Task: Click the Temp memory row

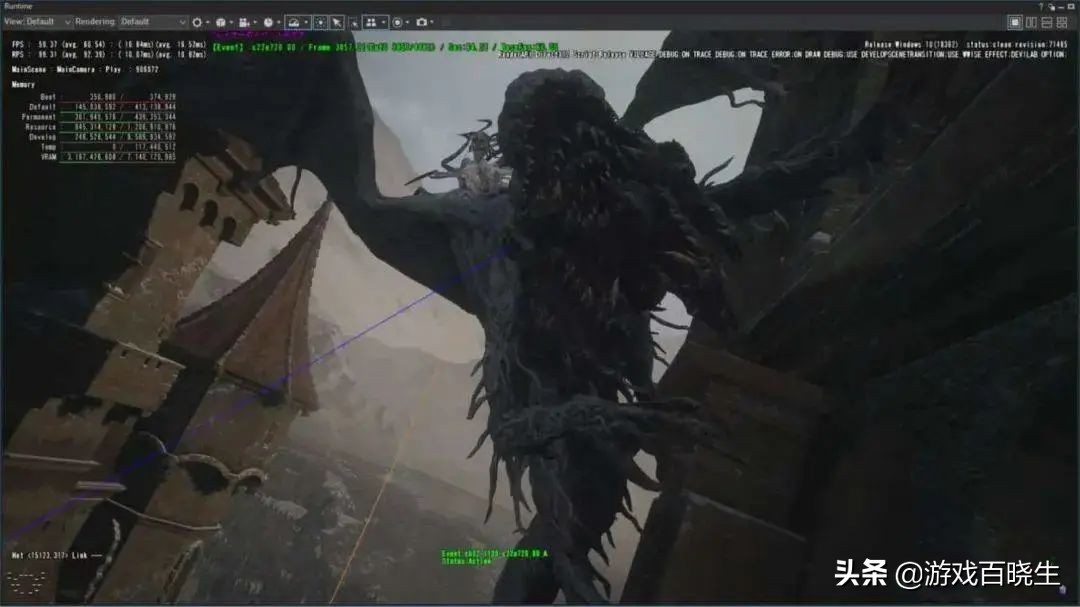Action: (x=109, y=147)
